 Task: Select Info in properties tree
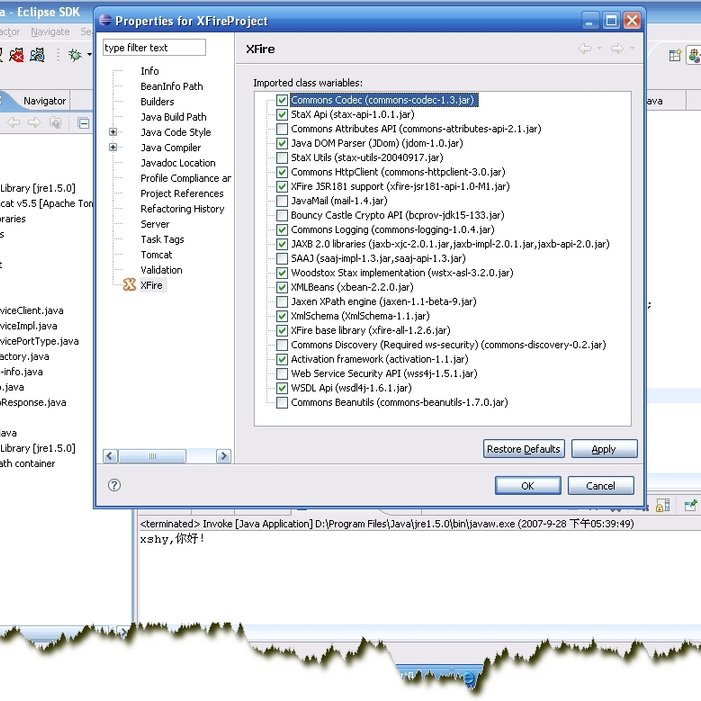pos(149,71)
